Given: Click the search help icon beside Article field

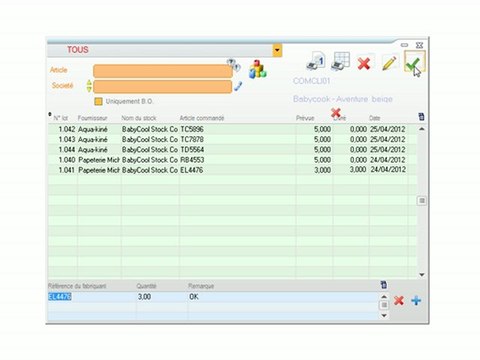Looking at the screenshot, I should (x=233, y=64).
